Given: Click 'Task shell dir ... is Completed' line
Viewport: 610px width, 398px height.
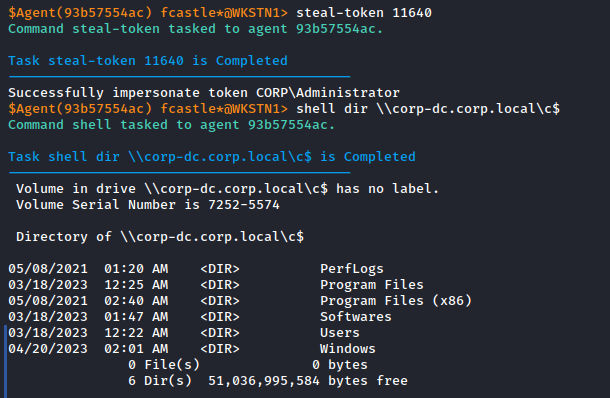Looking at the screenshot, I should click(212, 157).
